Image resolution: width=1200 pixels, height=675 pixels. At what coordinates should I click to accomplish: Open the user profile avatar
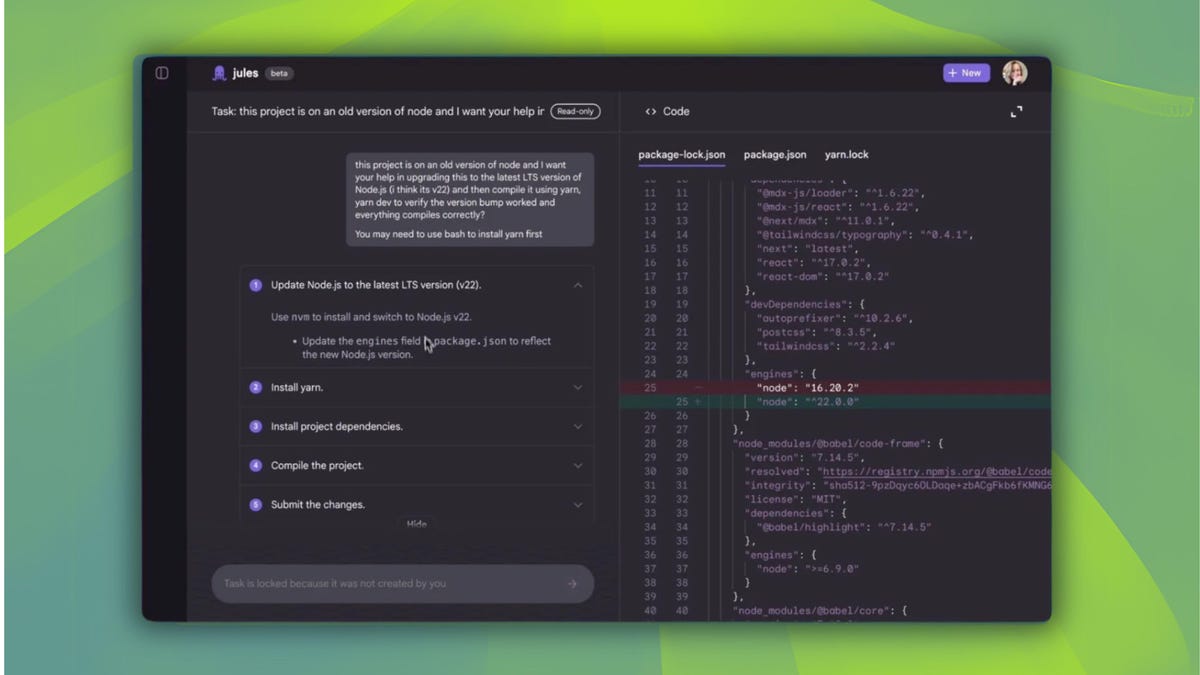point(1014,73)
